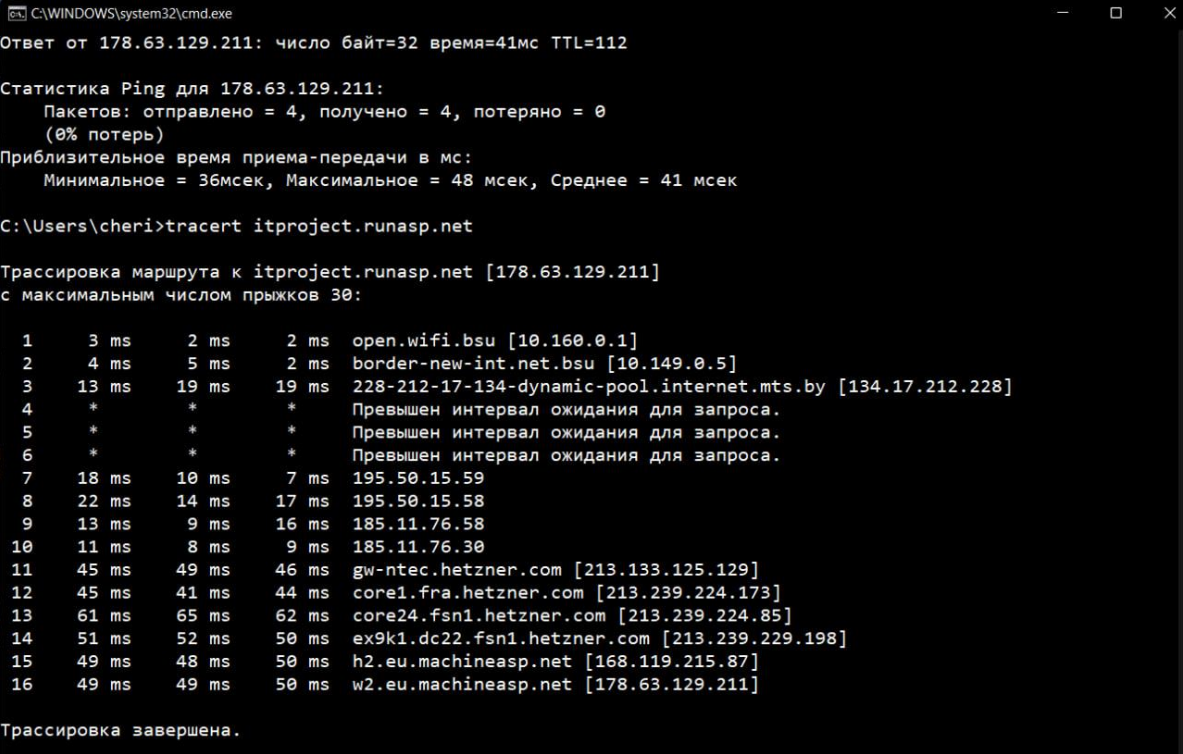The width and height of the screenshot is (1183, 754).
Task: Click the 'Трассировка завершена.' line
Action: [x=120, y=730]
